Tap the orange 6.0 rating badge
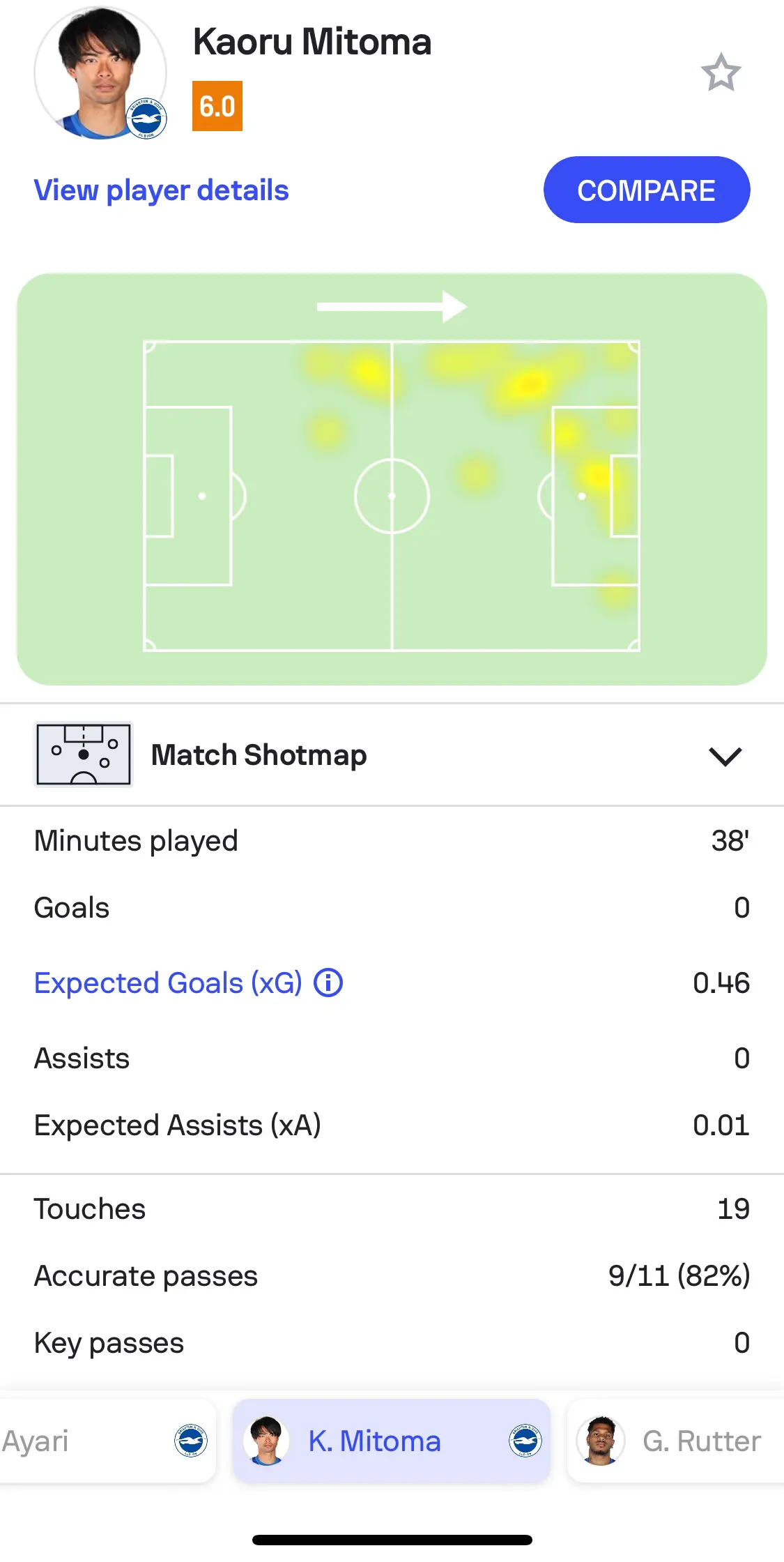Screen dimensions: 784x1562 click(x=217, y=106)
